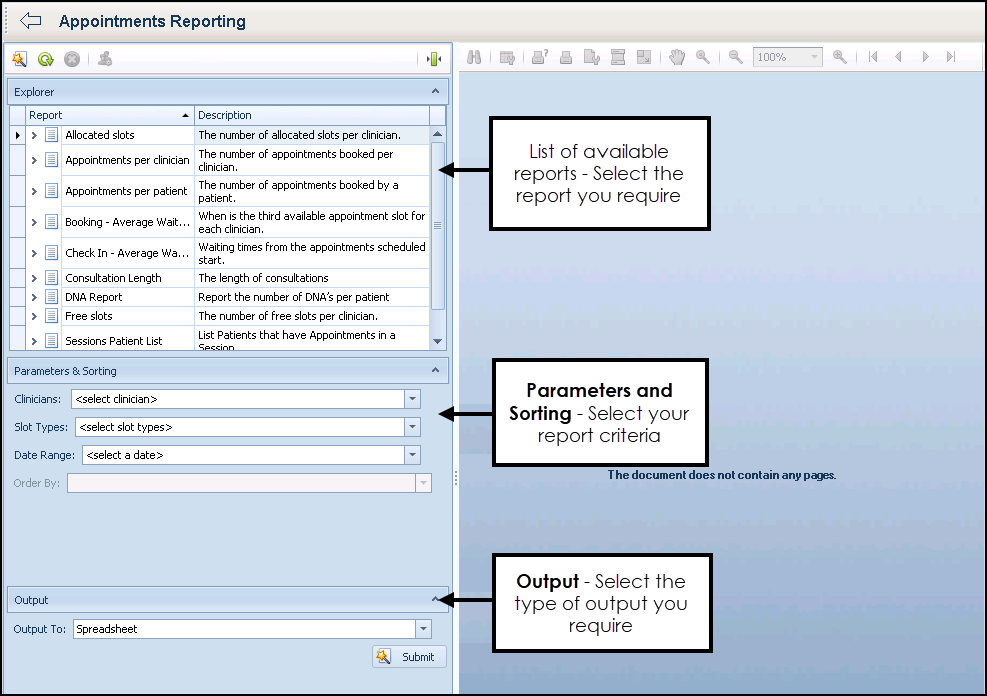
Task: Click the Submit button
Action: click(x=409, y=657)
